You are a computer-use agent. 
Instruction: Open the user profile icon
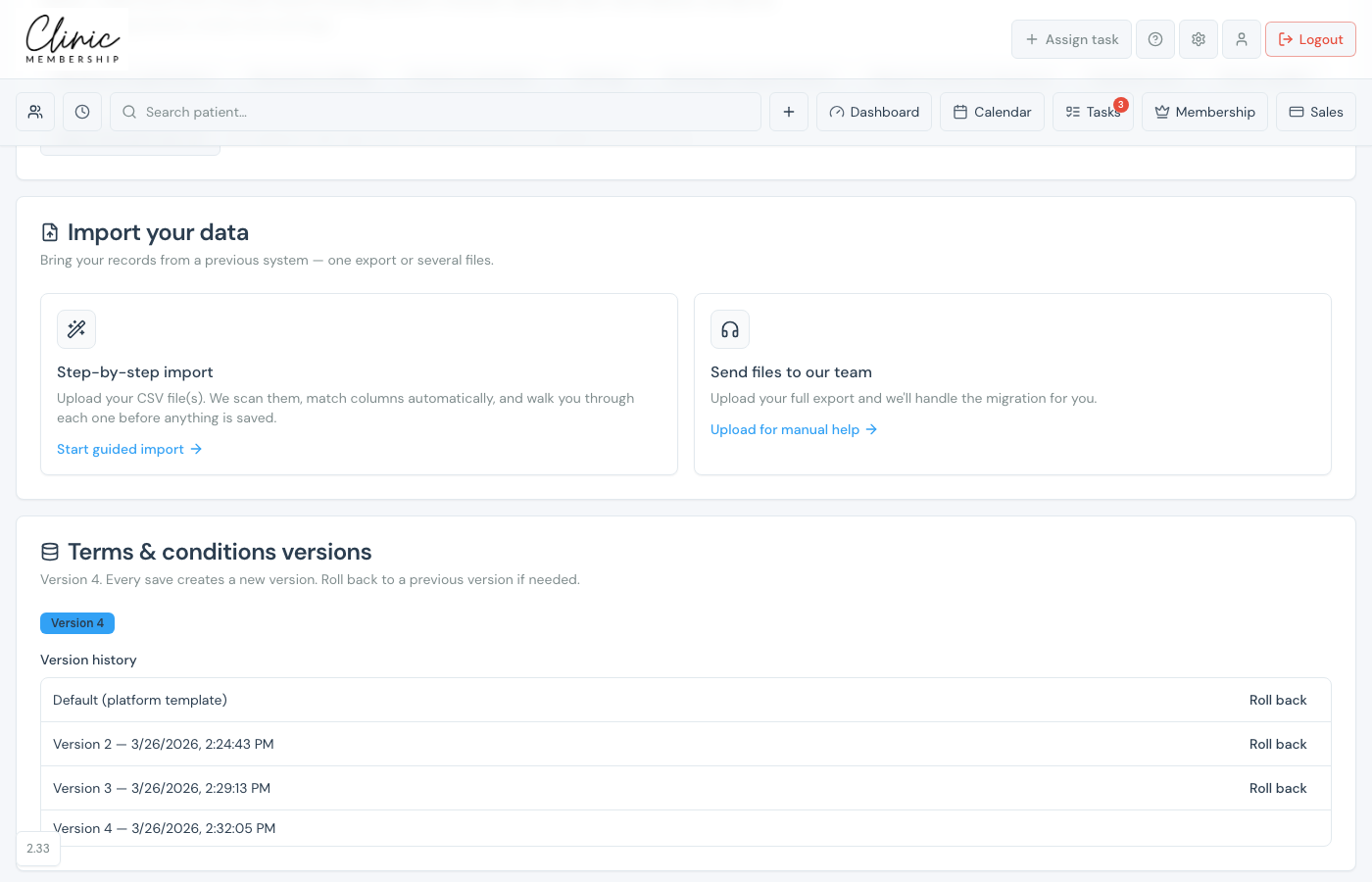(1242, 39)
